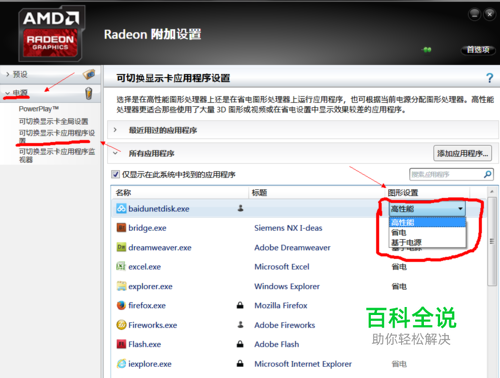Click lock icon in Flash.exe row
Viewport: 500px width, 378px height.
pos(240,344)
